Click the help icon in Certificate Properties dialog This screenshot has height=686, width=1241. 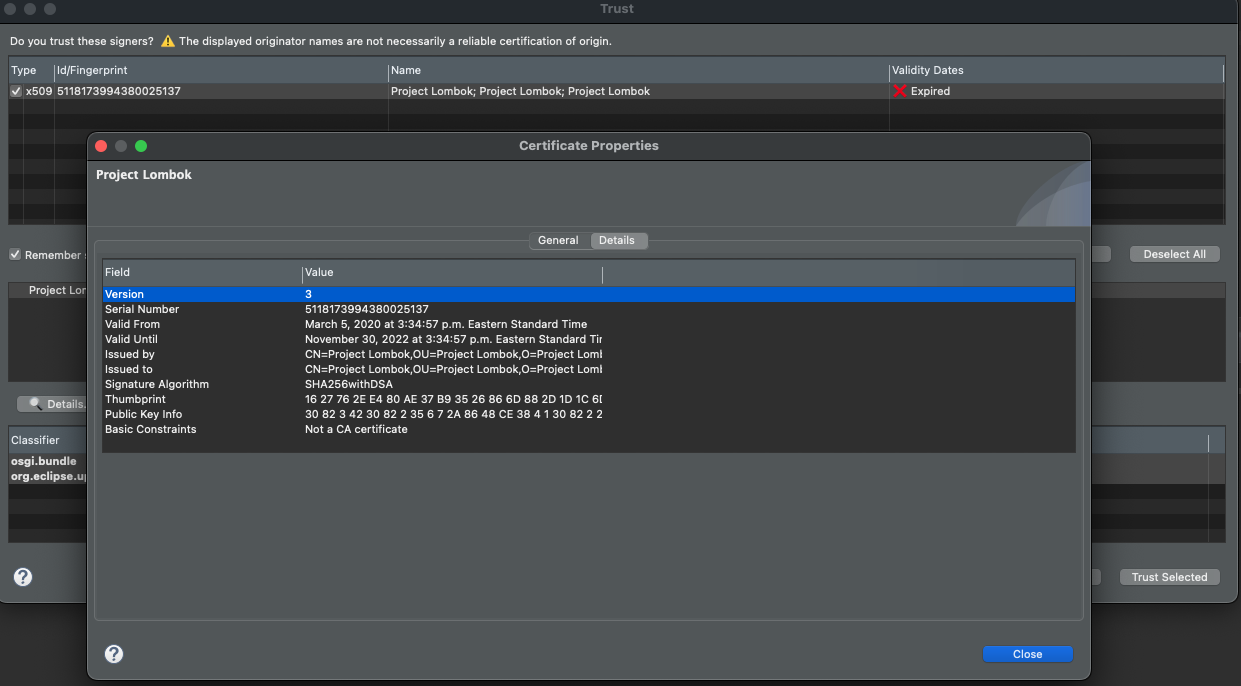pos(113,653)
